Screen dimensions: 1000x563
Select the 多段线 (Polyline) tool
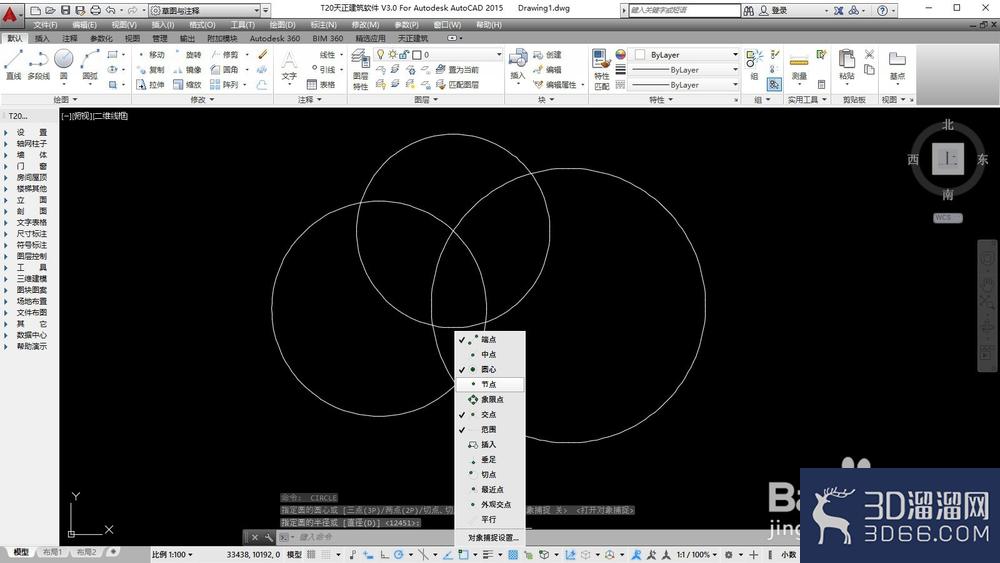coord(38,64)
